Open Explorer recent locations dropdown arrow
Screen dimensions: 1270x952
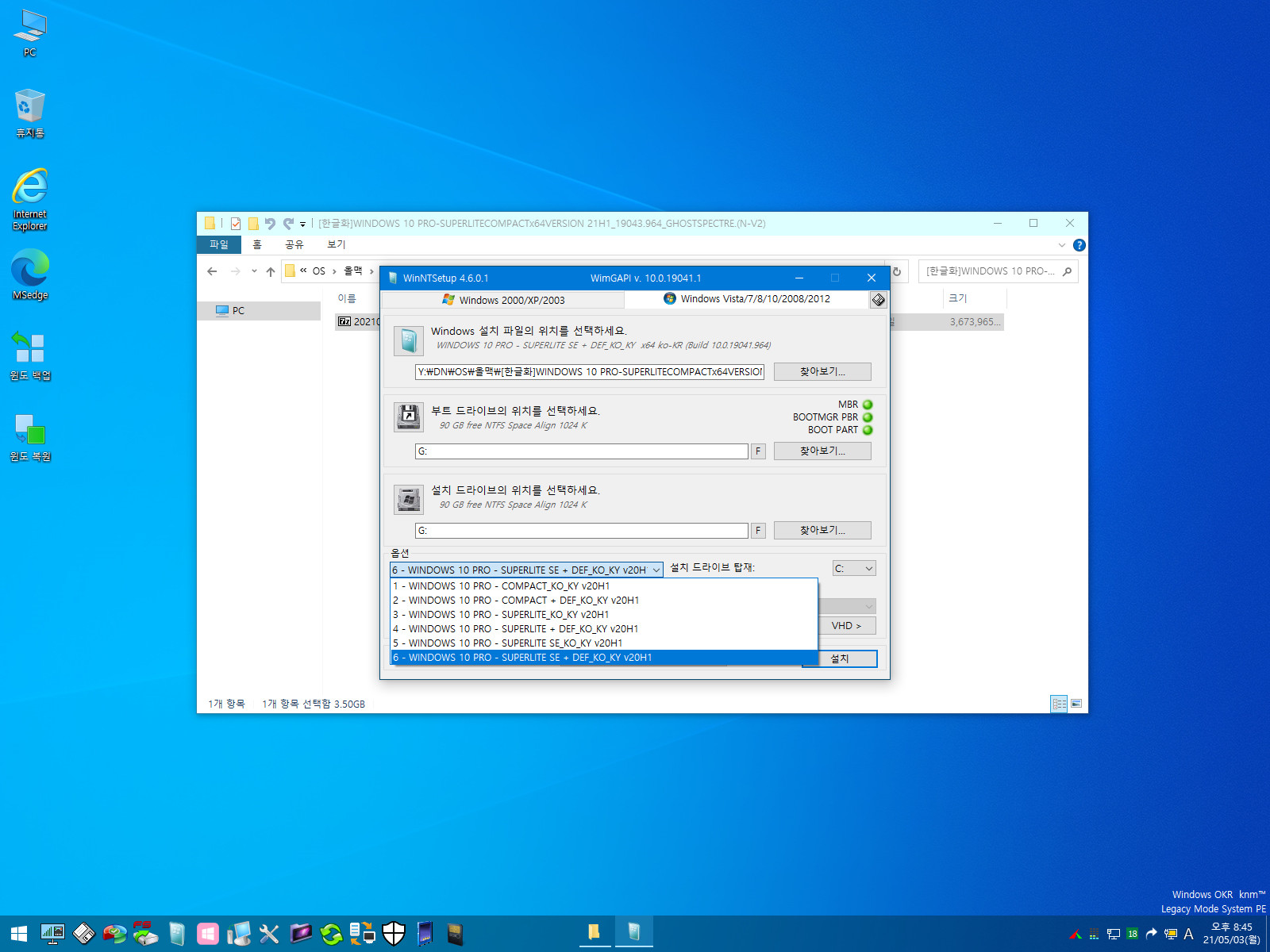pyautogui.click(x=254, y=271)
